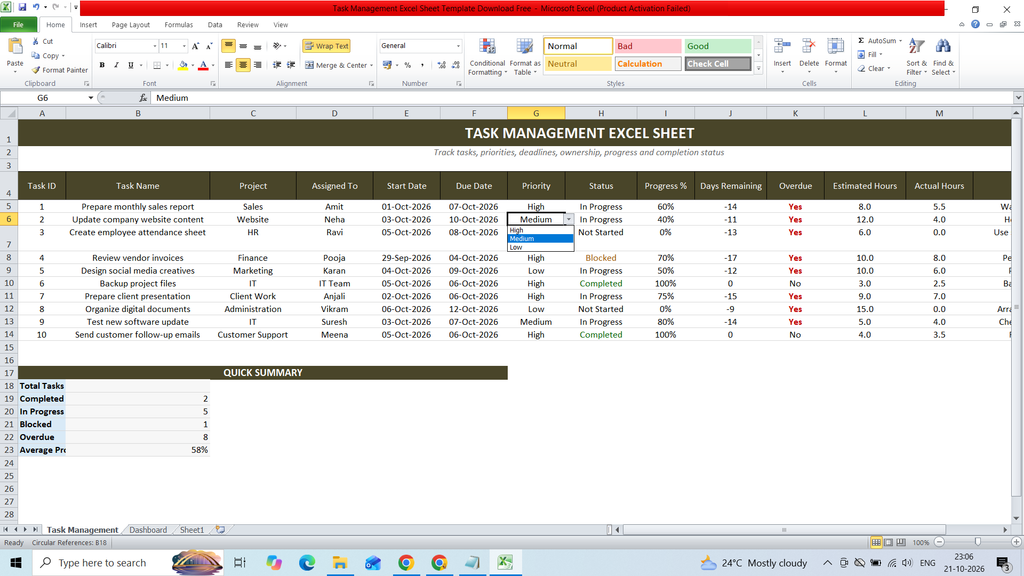Open Conditional Formatting in the Styles group
Viewport: 1024px width, 576px height.
pos(487,56)
